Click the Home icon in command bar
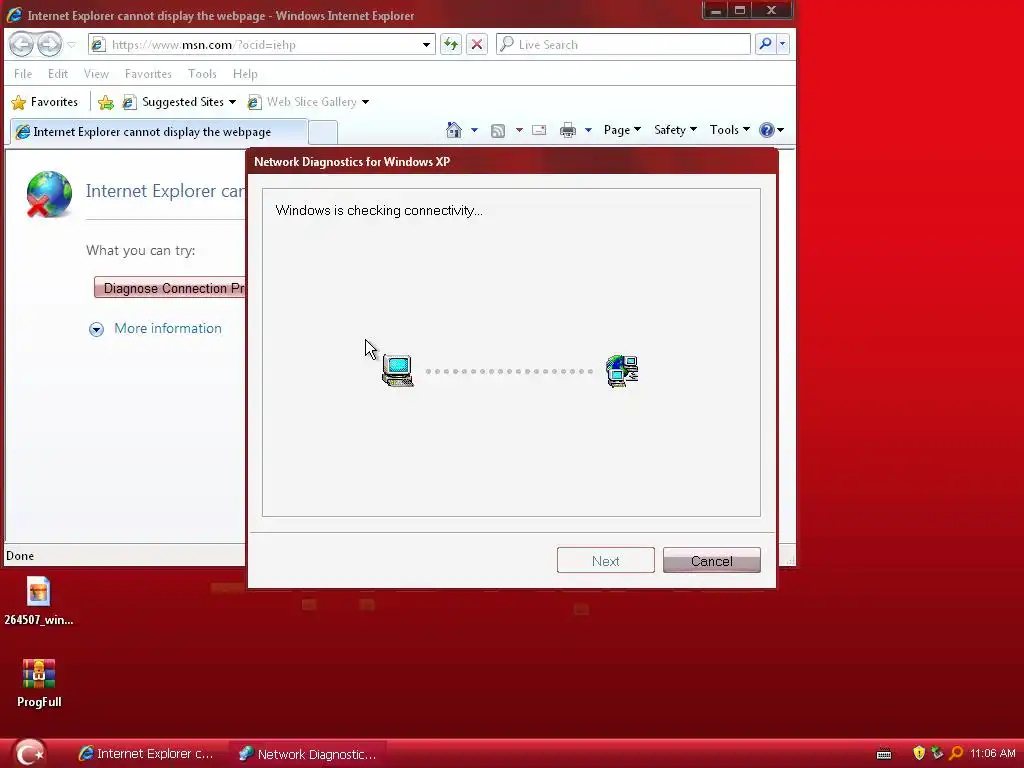 tap(454, 130)
